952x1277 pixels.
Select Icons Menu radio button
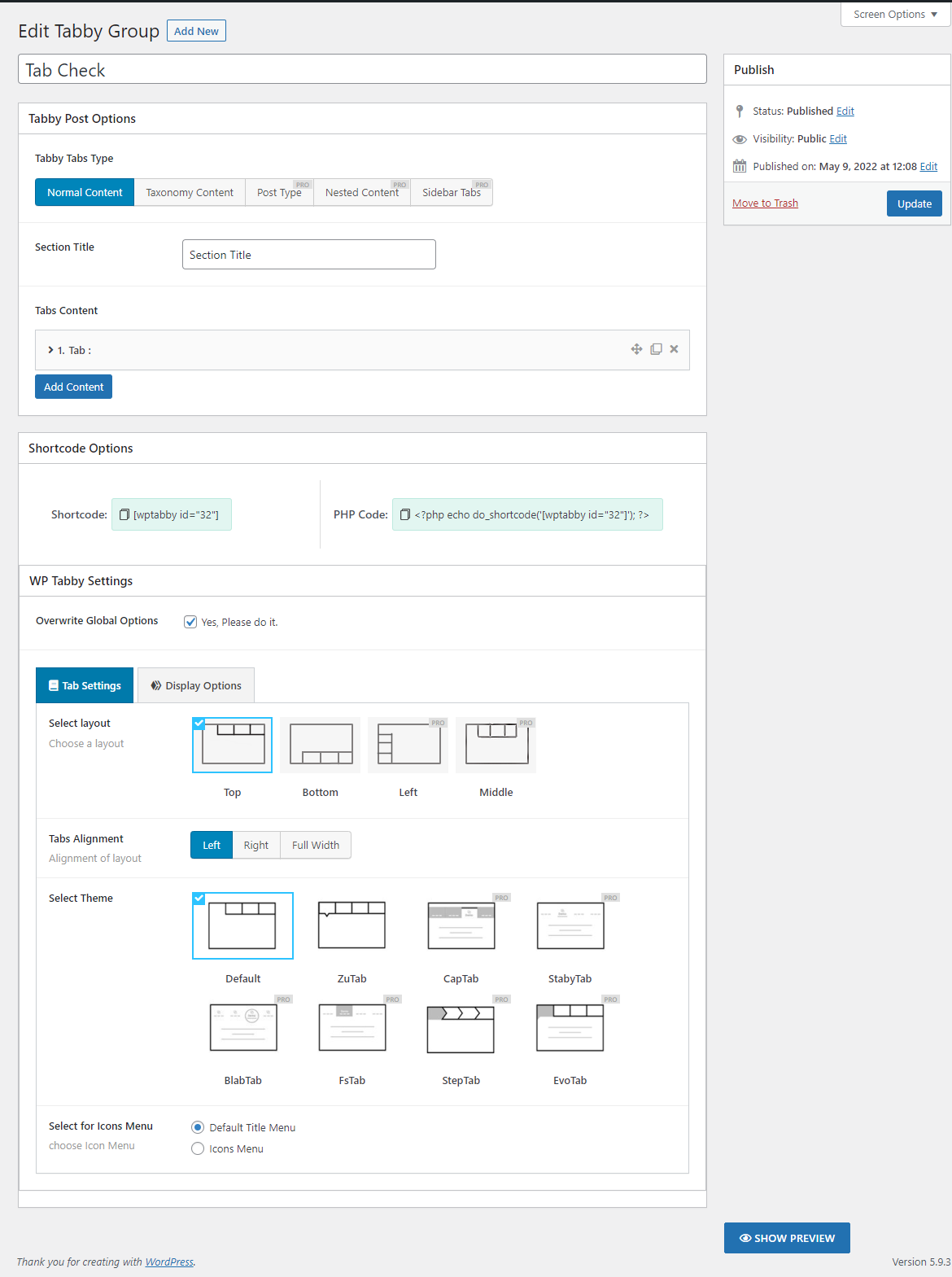pos(198,1148)
